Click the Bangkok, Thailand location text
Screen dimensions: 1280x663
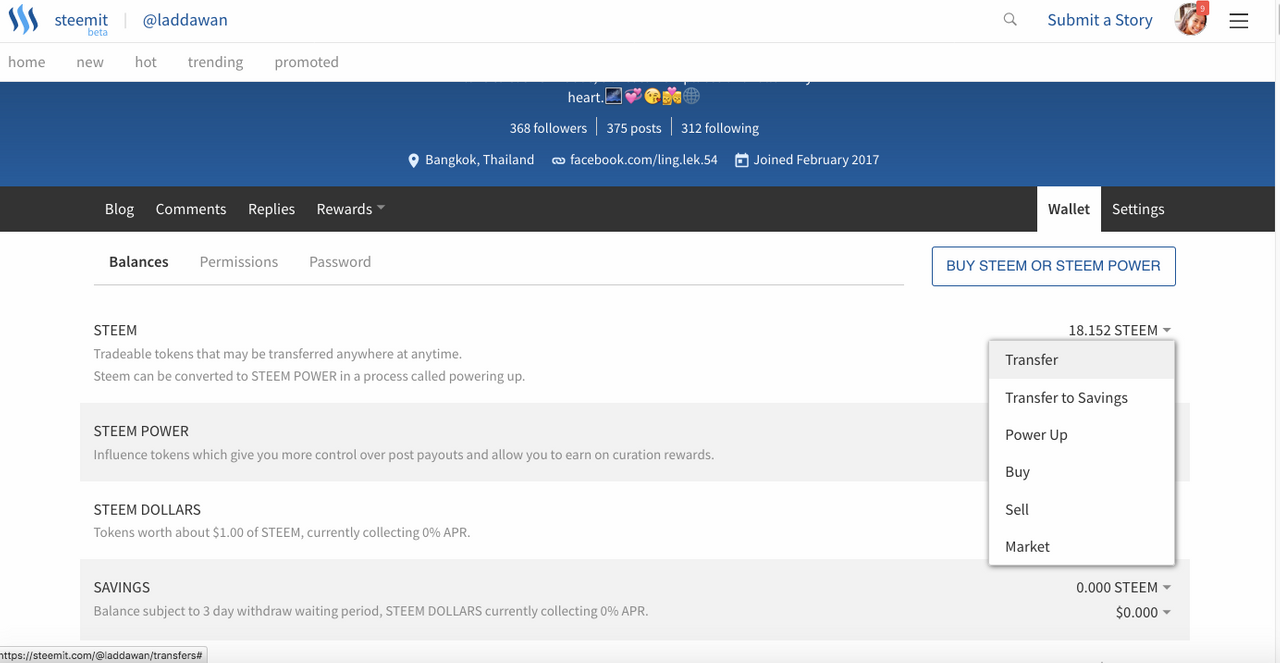[x=480, y=160]
